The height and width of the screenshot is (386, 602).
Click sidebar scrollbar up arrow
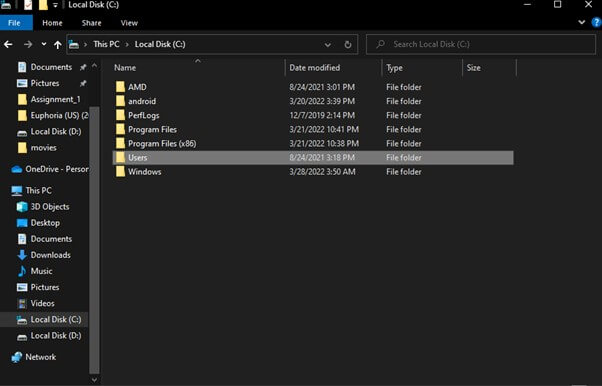click(x=94, y=66)
